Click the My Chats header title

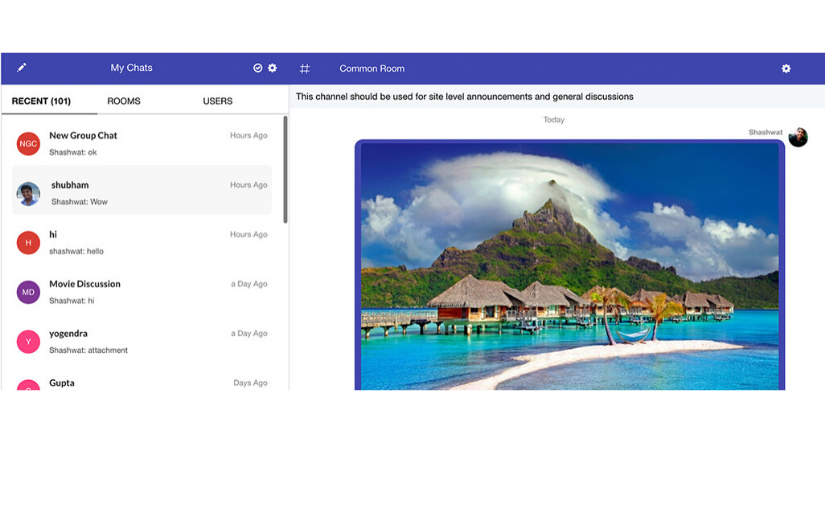click(x=132, y=68)
